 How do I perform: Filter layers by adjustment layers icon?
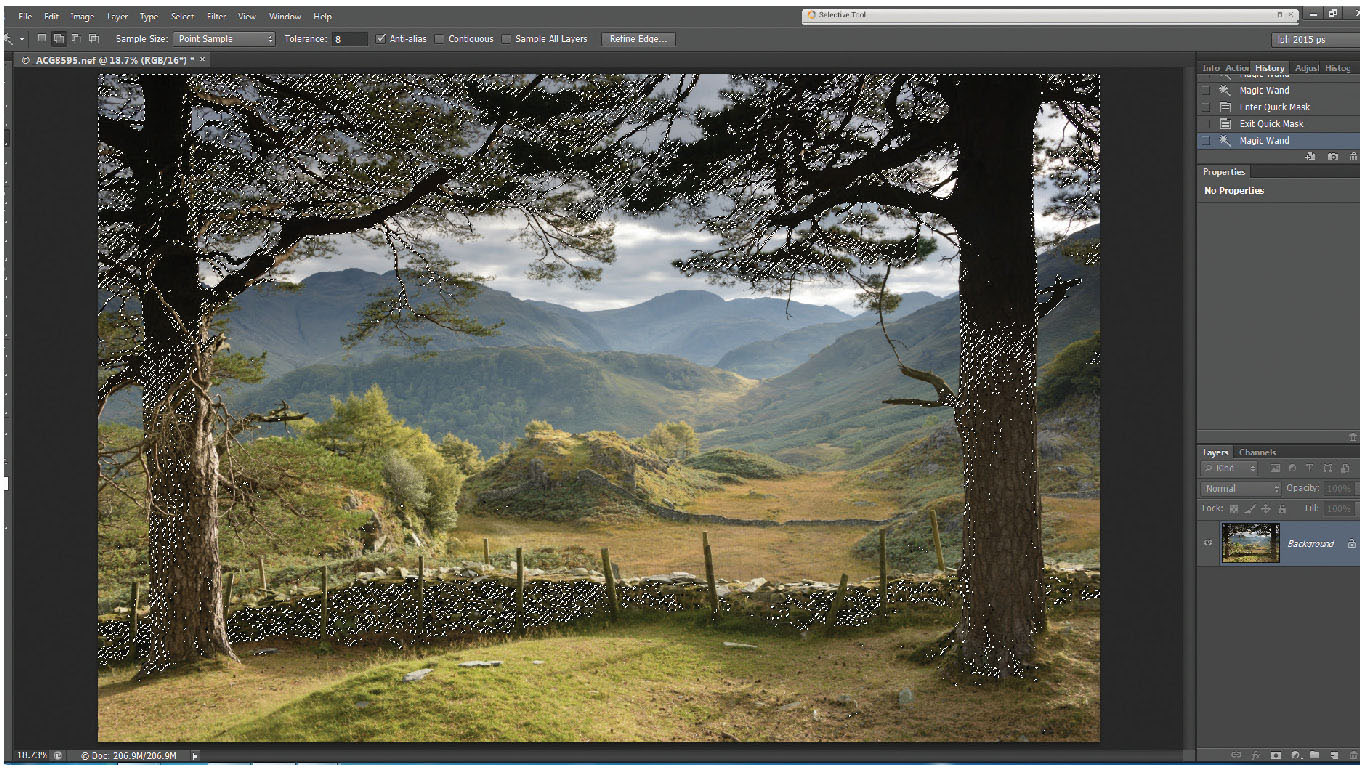coord(1293,468)
